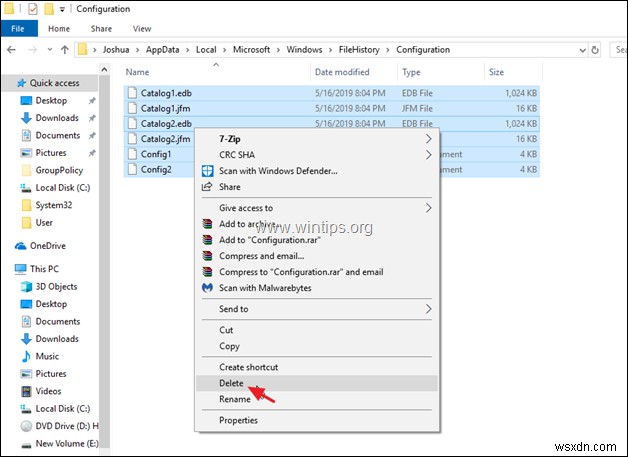
Task: Click FileHistory in the address path
Action: (x=359, y=50)
